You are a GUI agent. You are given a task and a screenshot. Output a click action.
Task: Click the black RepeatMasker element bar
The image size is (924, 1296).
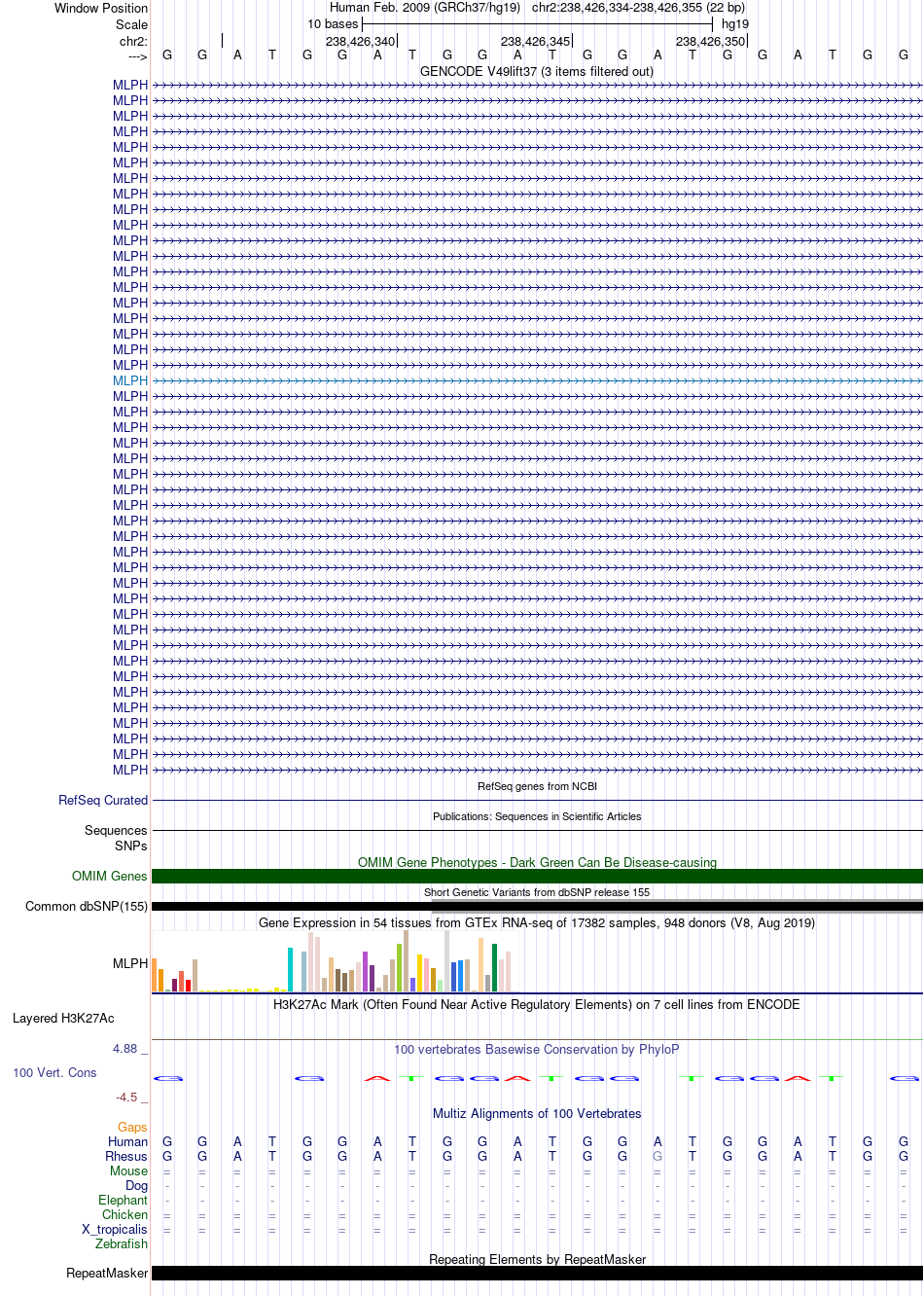point(537,1273)
